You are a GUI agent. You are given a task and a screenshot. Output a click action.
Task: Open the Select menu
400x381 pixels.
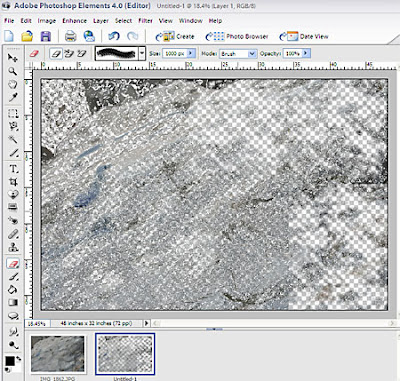pos(123,21)
